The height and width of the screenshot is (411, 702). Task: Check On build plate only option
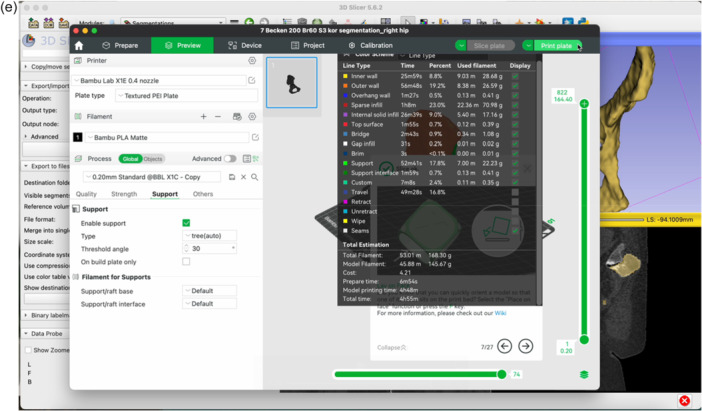(x=186, y=261)
